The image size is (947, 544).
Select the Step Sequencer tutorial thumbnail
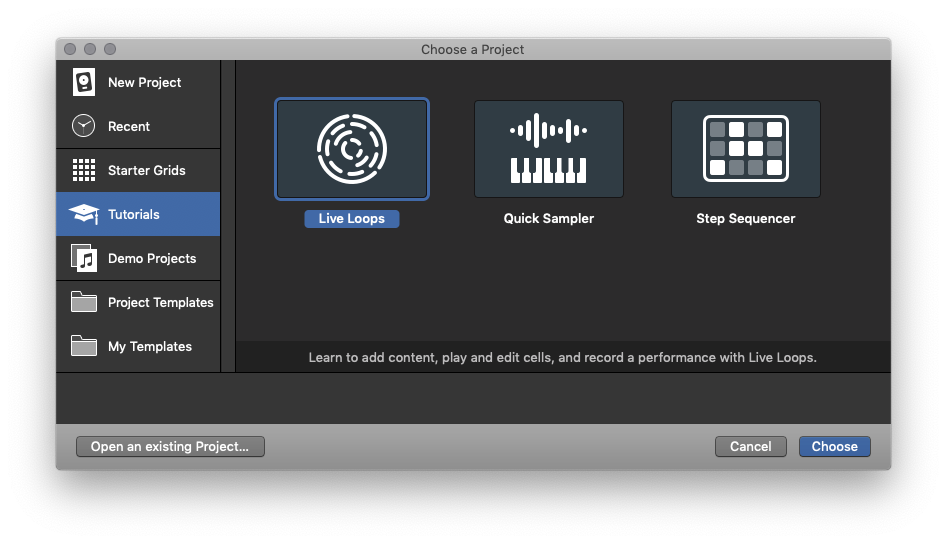pos(746,149)
